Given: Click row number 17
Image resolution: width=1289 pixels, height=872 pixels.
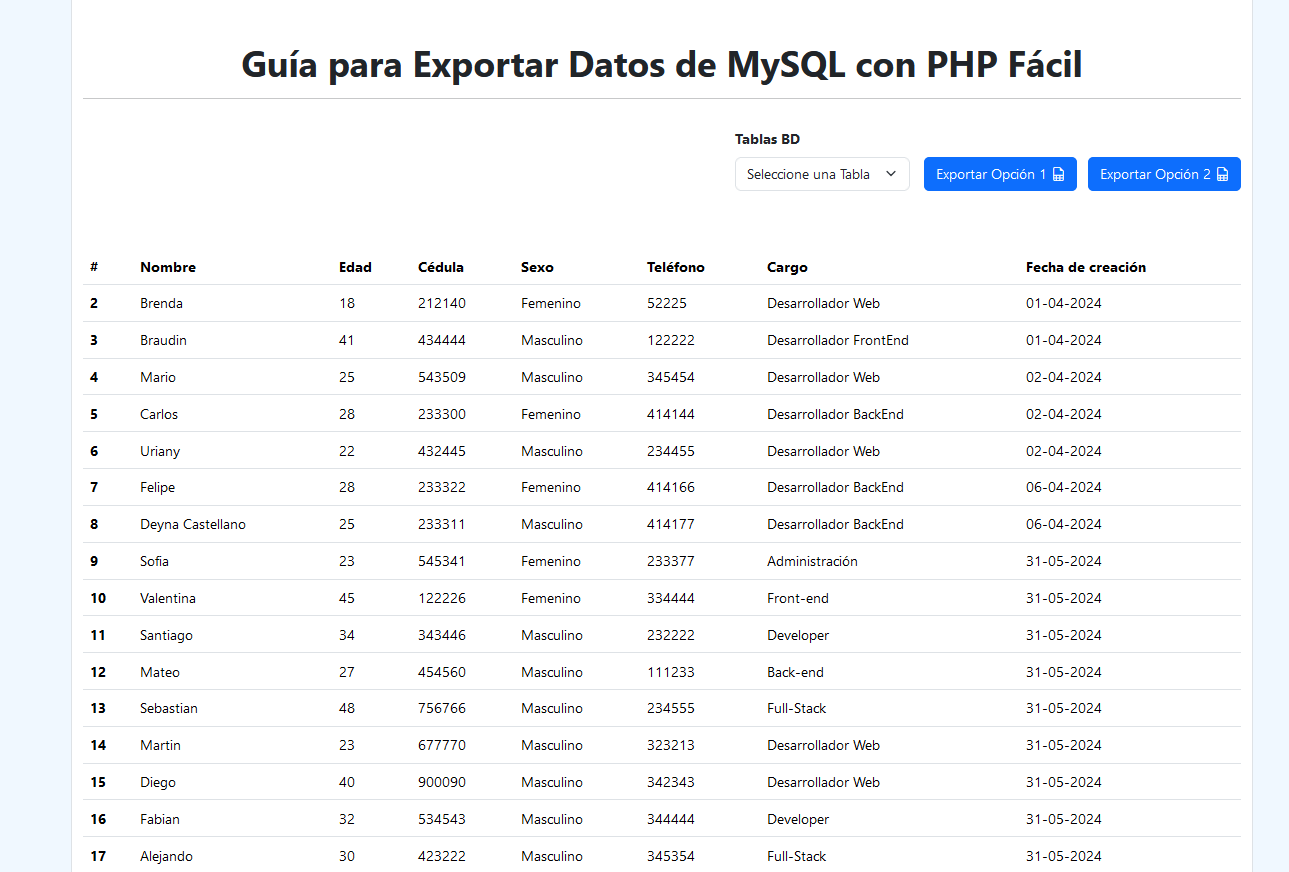Looking at the screenshot, I should (98, 856).
